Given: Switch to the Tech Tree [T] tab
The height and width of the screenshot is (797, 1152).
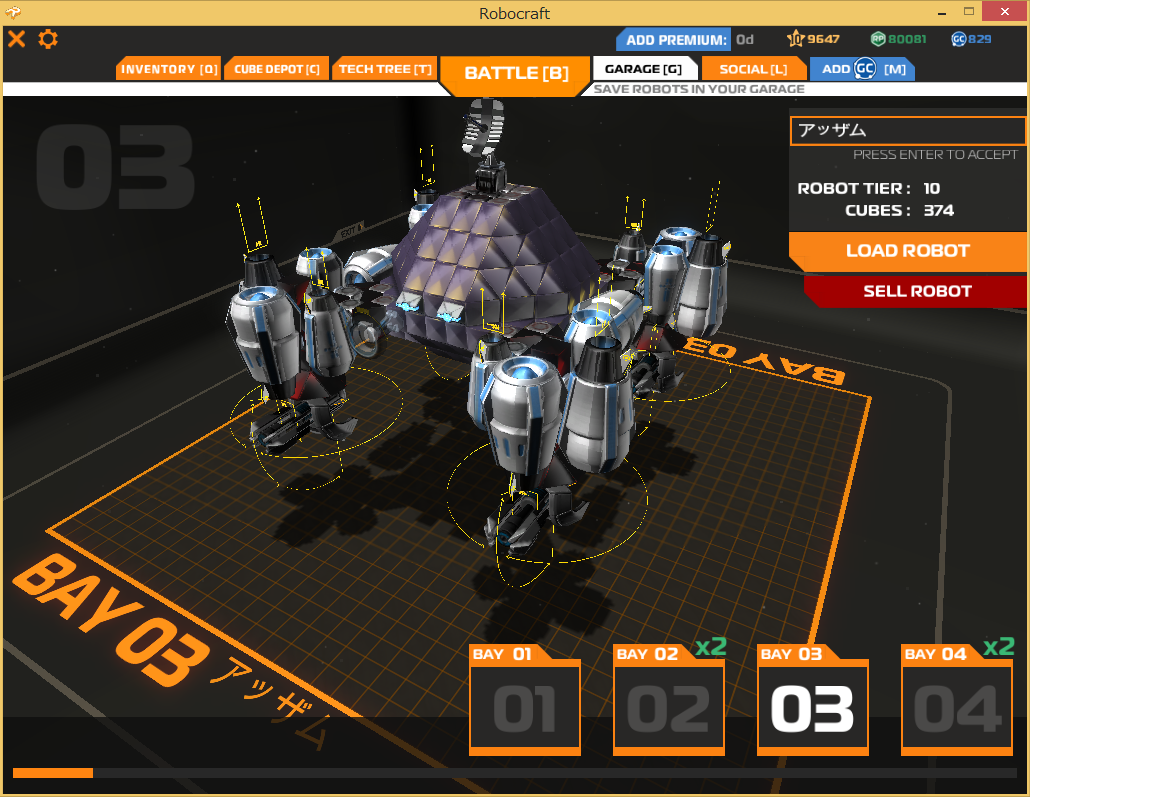Looking at the screenshot, I should click(385, 69).
